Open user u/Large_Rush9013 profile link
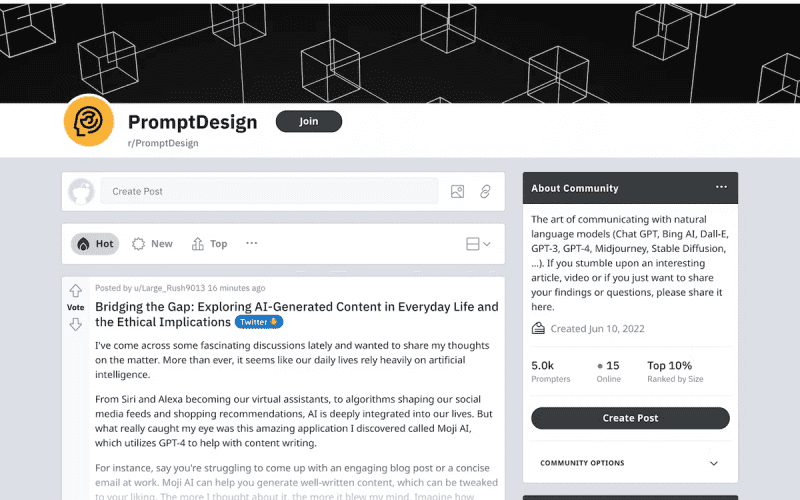Viewport: 800px width, 500px height. pos(169,288)
